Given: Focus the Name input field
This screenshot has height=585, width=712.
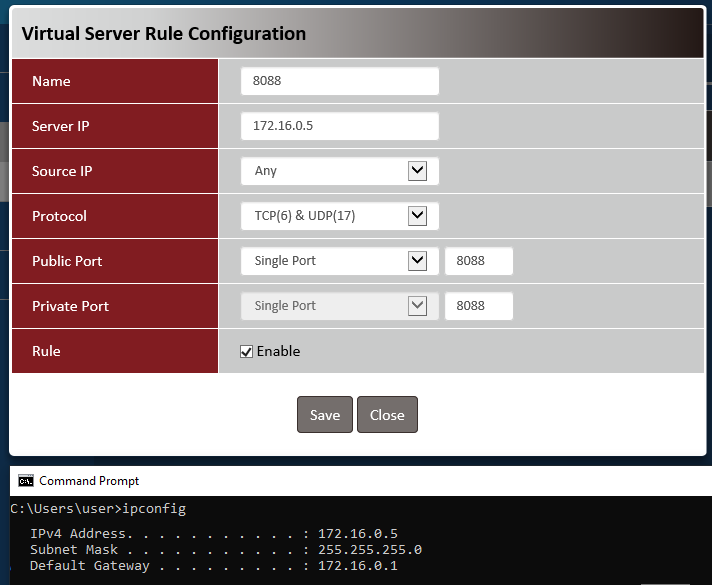Looking at the screenshot, I should [339, 81].
